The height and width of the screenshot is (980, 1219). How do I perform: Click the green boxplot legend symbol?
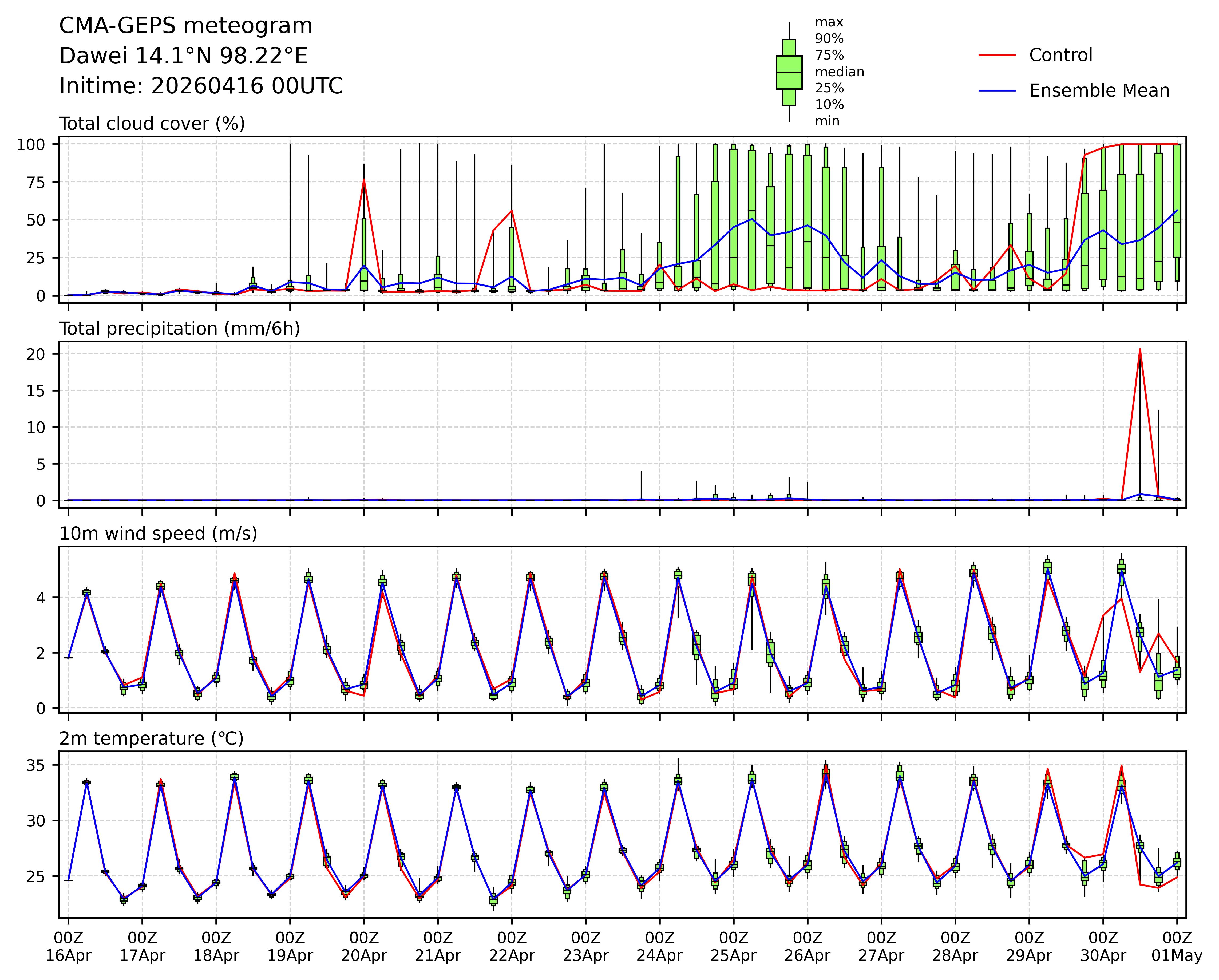(x=789, y=72)
